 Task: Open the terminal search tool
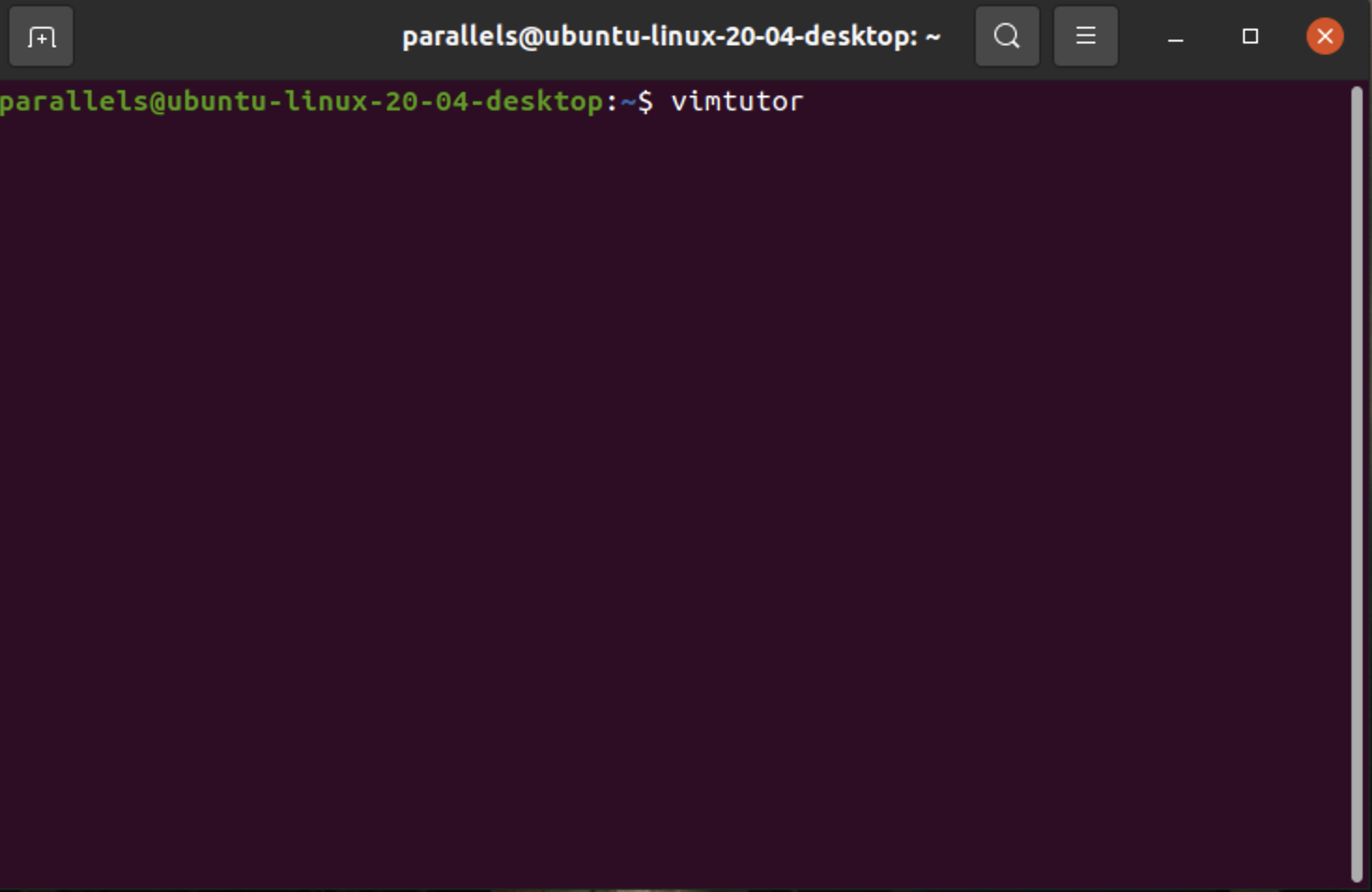coord(1007,36)
